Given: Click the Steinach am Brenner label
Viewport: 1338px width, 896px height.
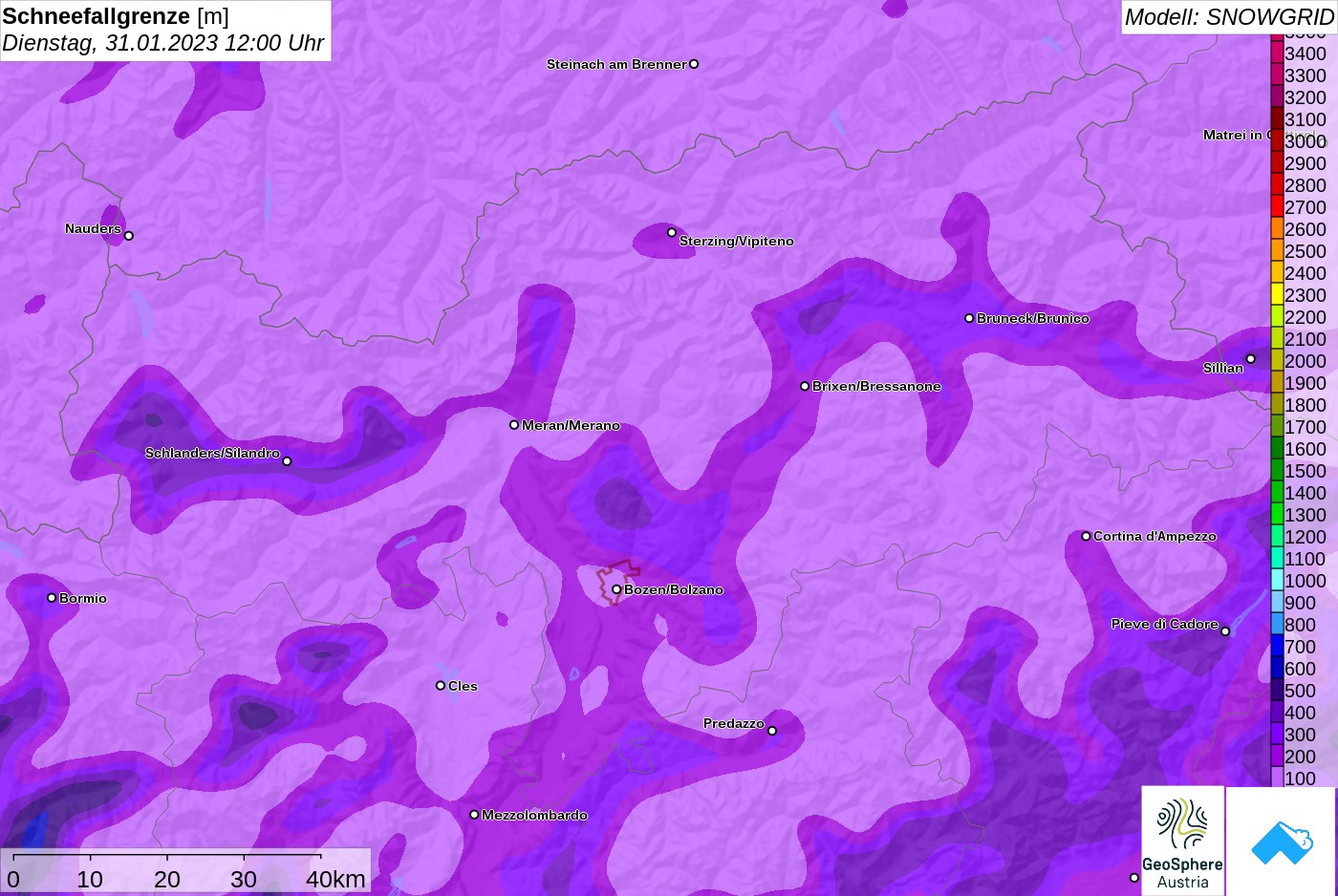Looking at the screenshot, I should pyautogui.click(x=616, y=64).
